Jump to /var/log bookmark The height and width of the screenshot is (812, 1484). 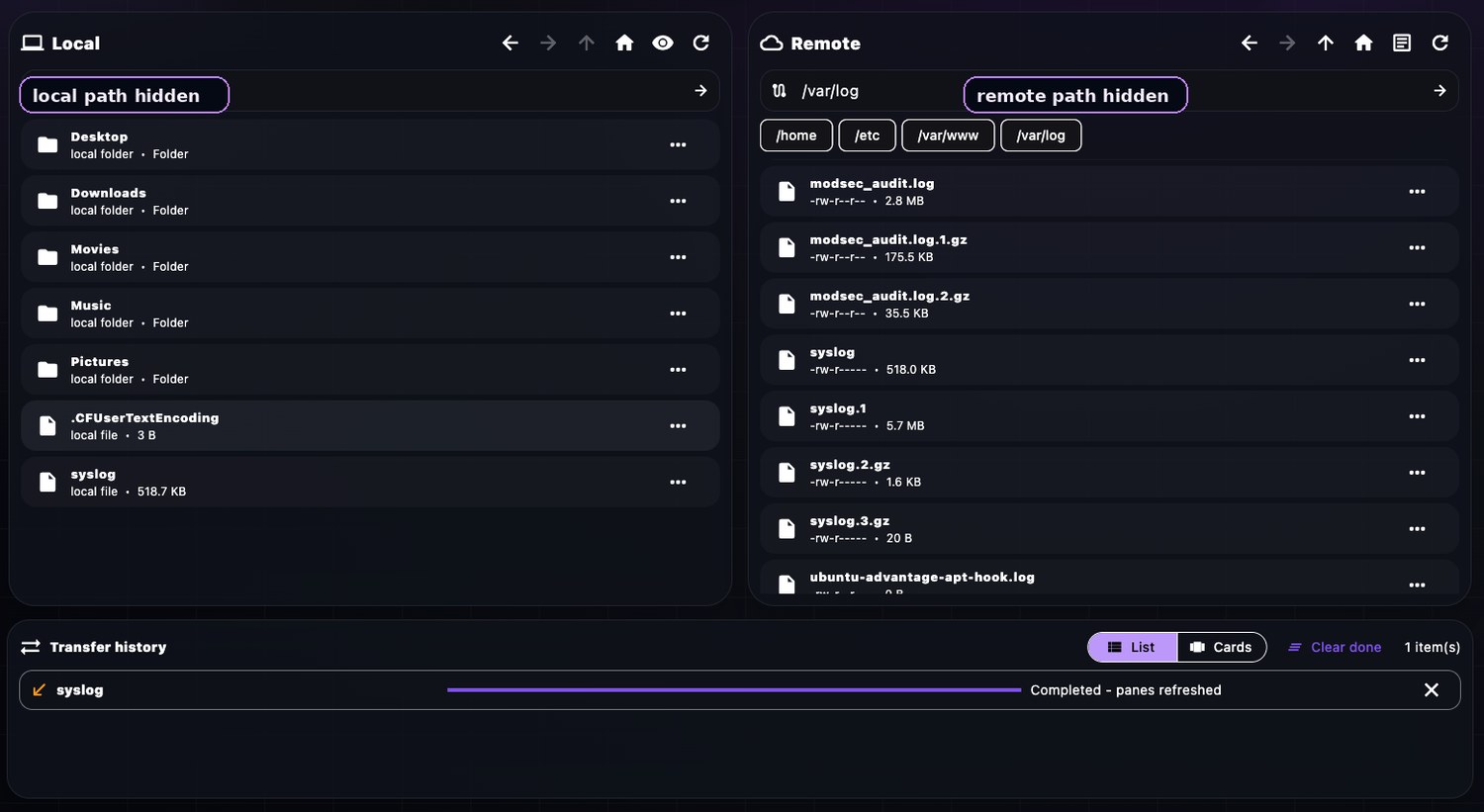click(x=1041, y=135)
